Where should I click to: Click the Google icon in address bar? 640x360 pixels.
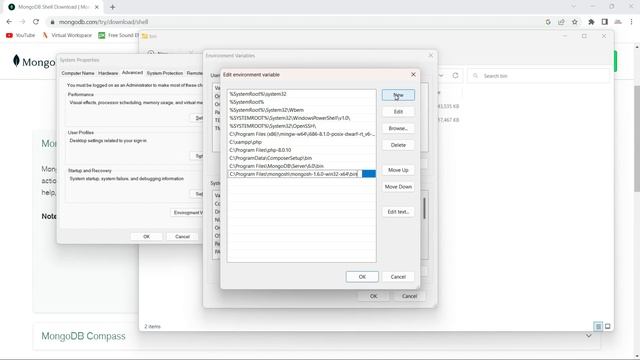(548, 22)
